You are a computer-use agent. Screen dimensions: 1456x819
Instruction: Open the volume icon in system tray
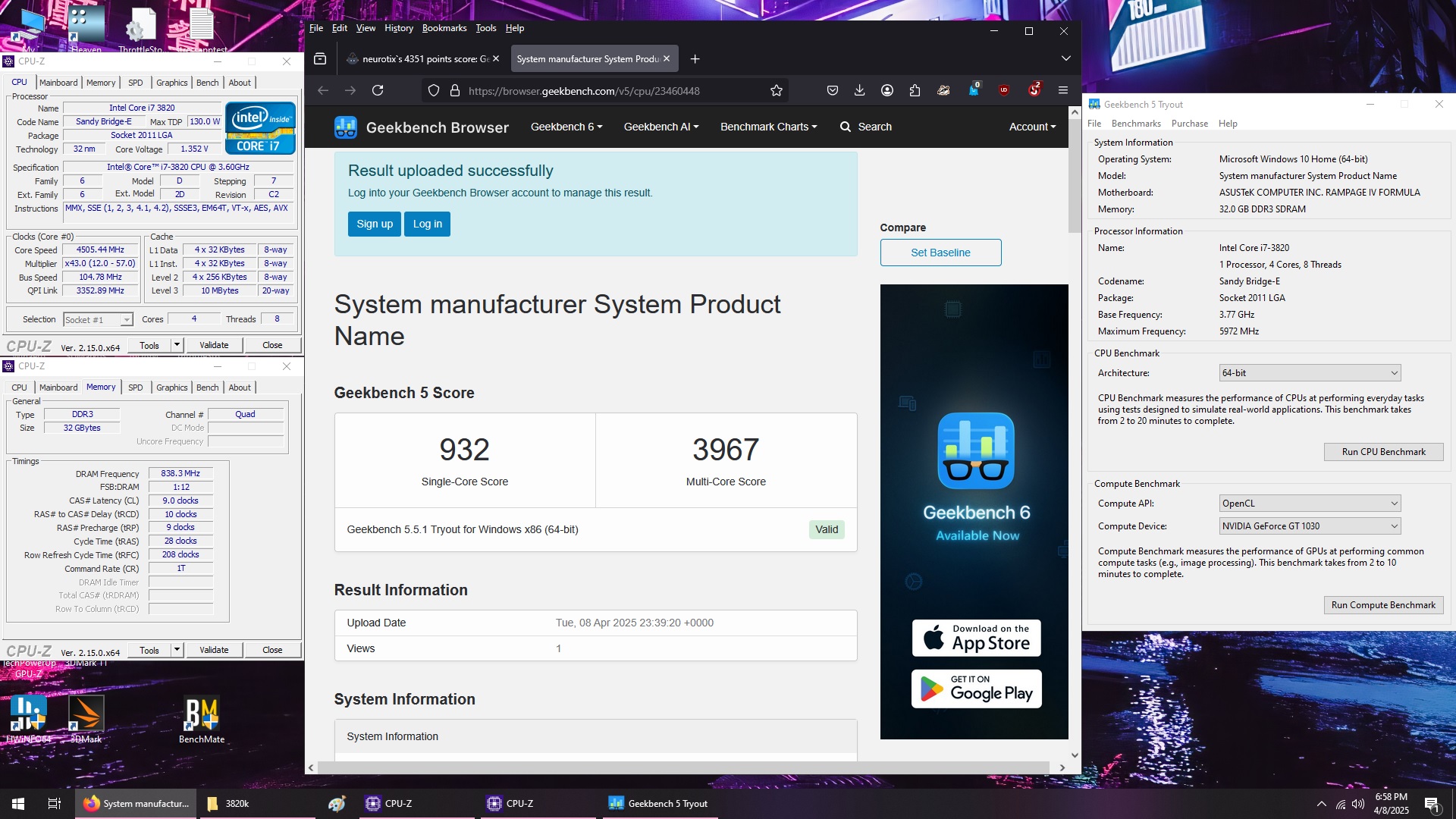[x=1358, y=804]
